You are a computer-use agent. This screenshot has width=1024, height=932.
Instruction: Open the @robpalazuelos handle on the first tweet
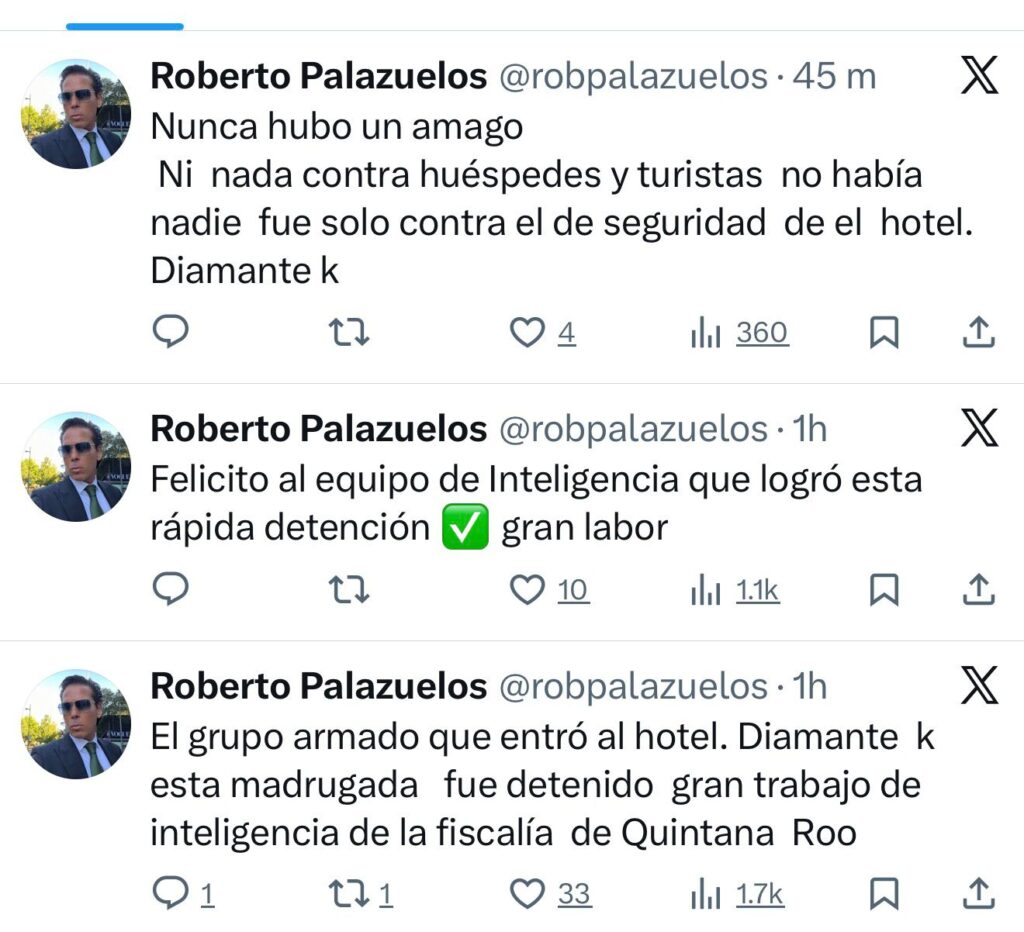[633, 76]
